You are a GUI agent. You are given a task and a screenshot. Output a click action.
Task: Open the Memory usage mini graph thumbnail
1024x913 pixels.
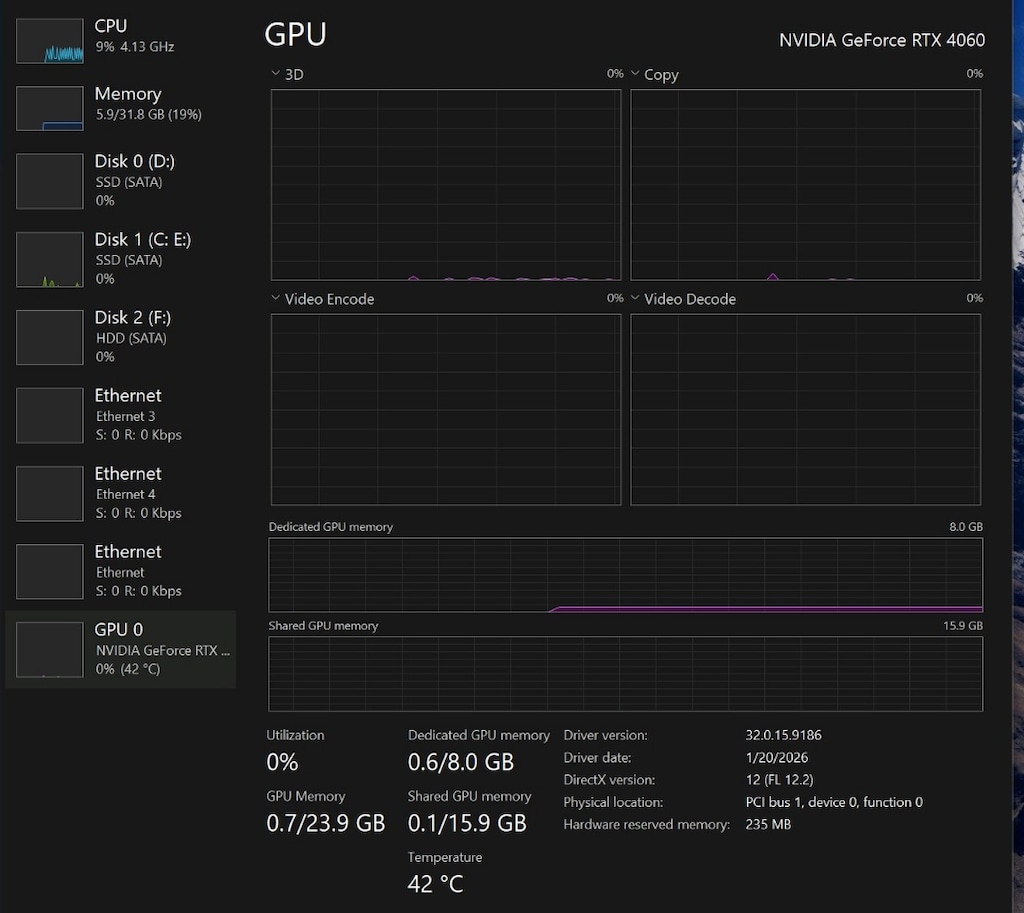click(50, 108)
